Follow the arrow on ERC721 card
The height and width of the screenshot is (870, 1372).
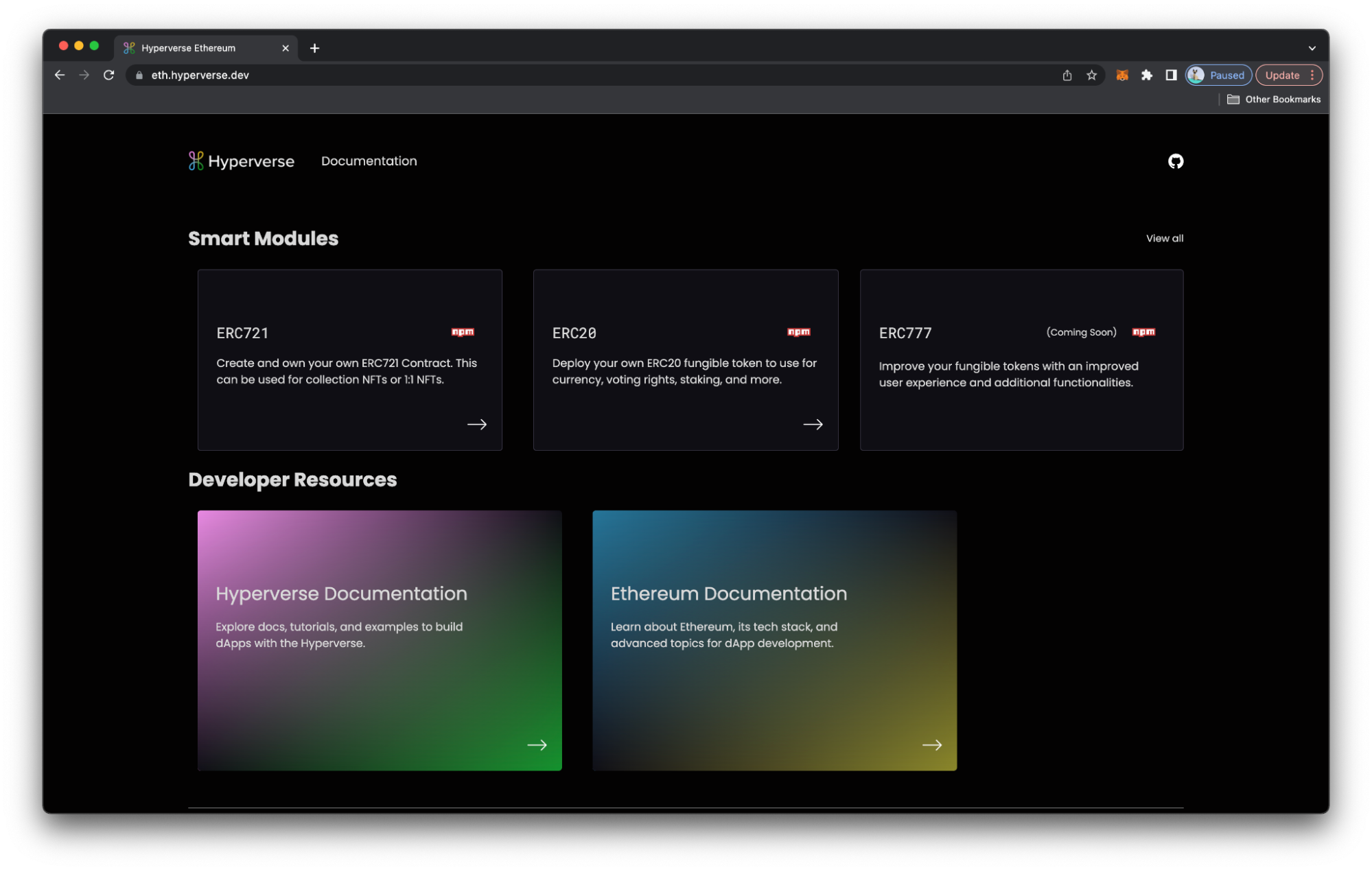coord(477,425)
